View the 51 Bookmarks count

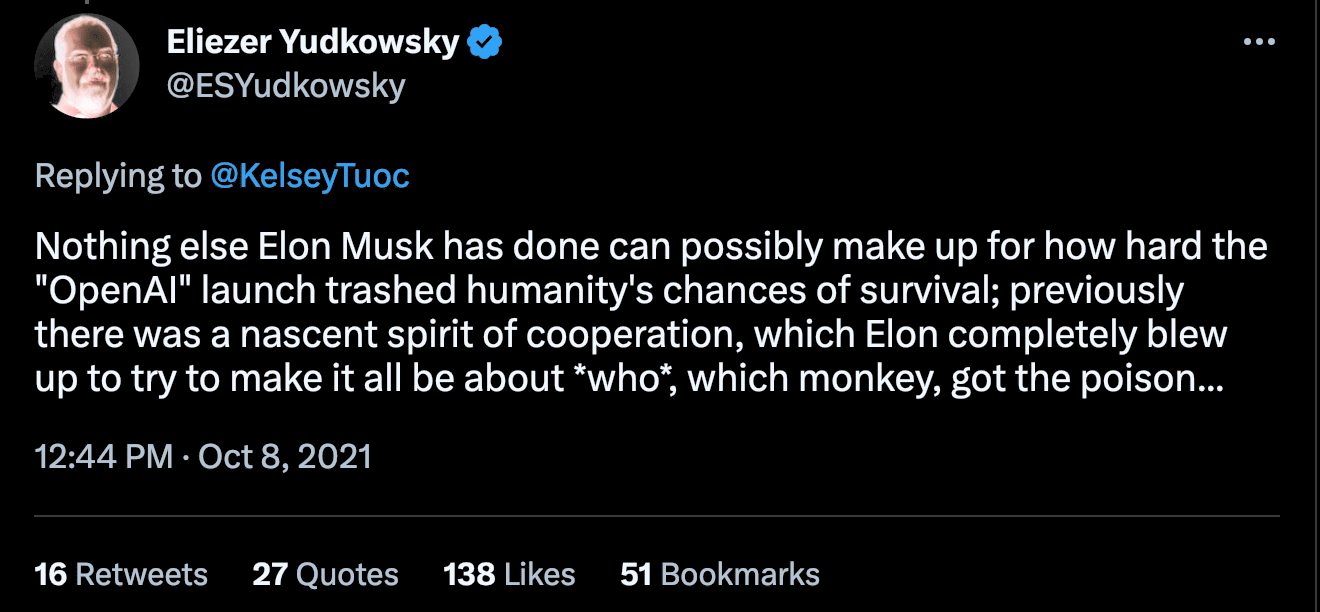(720, 574)
